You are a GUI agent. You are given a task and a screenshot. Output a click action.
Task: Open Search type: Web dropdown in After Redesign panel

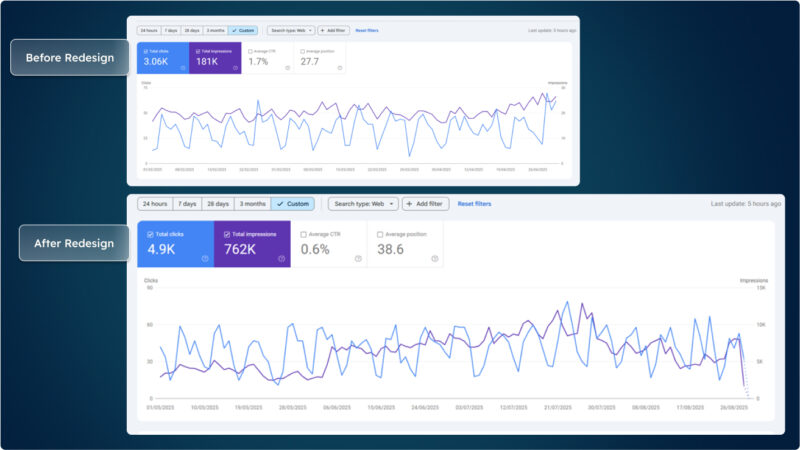point(362,203)
